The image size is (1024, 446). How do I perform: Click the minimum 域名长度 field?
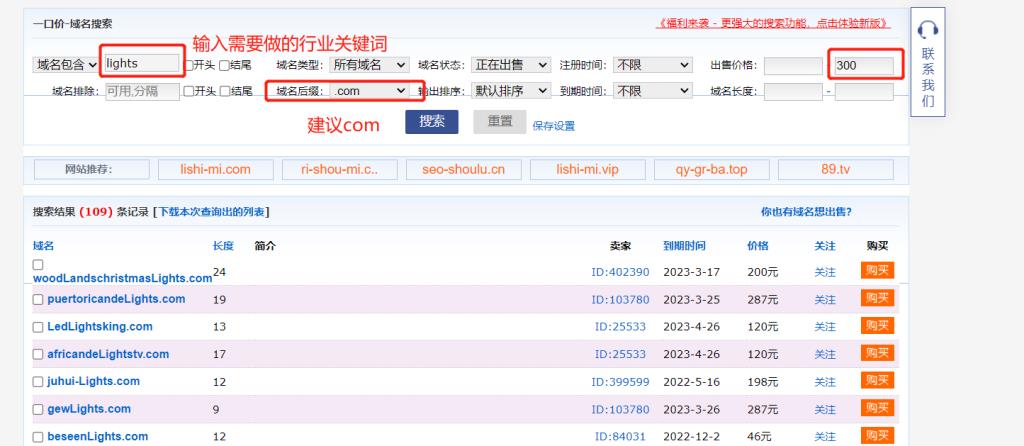tap(793, 91)
